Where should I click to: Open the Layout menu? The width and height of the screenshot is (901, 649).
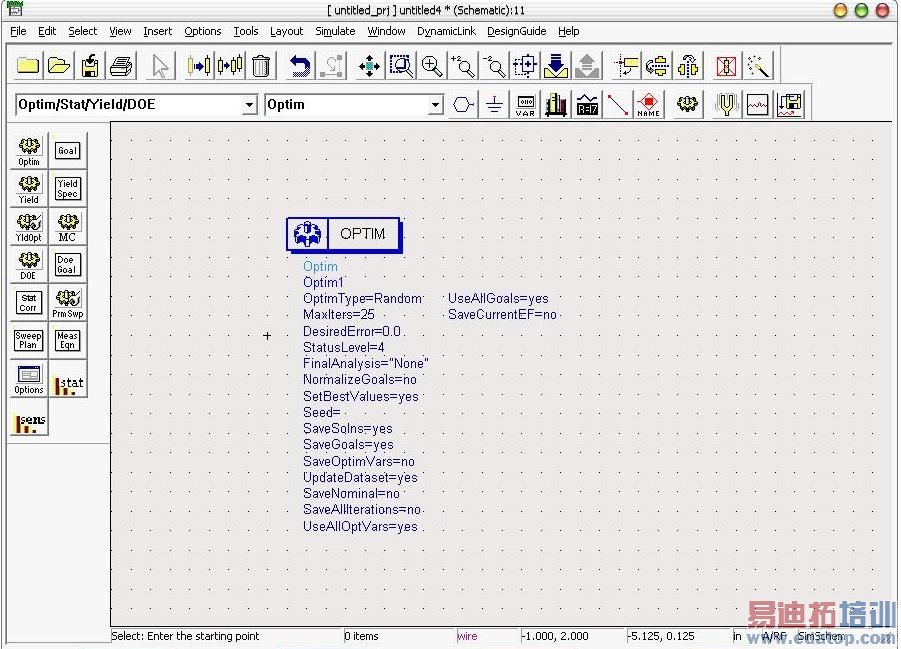pyautogui.click(x=286, y=31)
